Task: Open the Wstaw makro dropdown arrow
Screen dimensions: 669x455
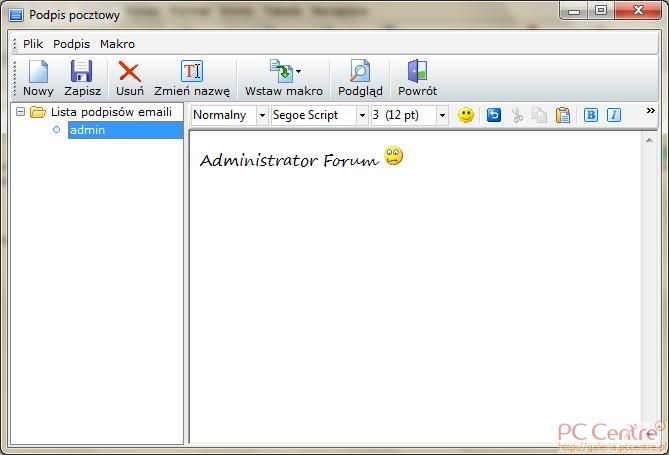Action: click(x=299, y=71)
